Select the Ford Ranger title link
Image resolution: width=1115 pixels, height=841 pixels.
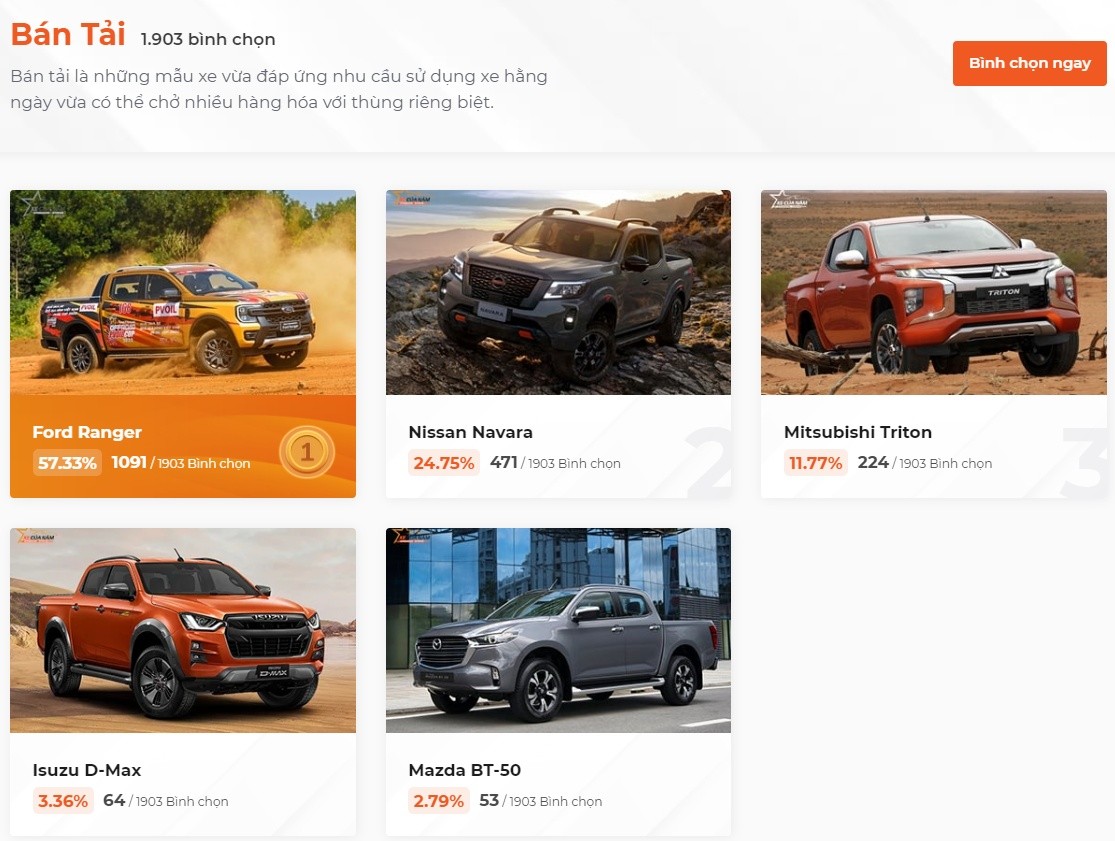[x=87, y=432]
